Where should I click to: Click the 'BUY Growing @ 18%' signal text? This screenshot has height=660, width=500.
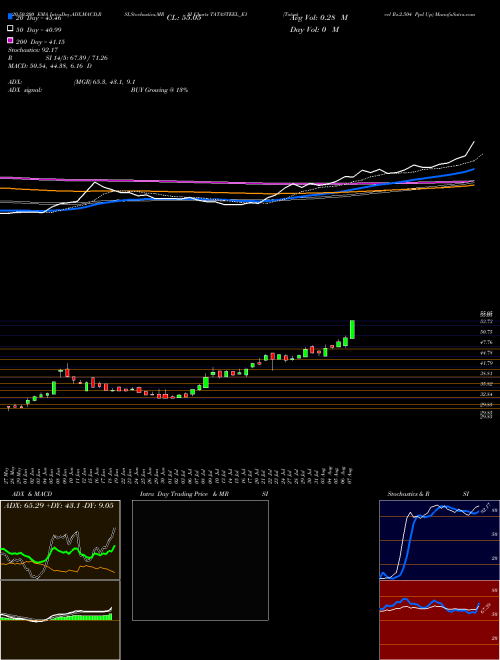tap(159, 90)
